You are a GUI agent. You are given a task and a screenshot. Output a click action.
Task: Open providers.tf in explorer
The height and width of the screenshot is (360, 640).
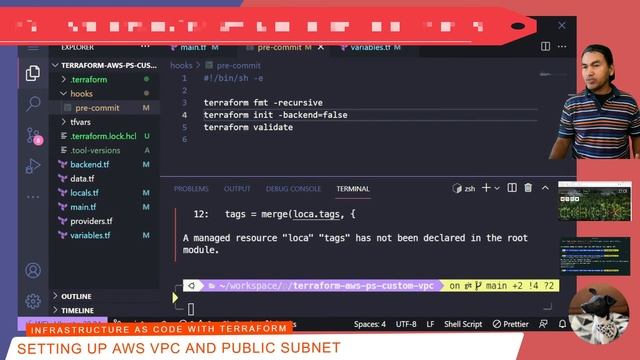click(104, 221)
